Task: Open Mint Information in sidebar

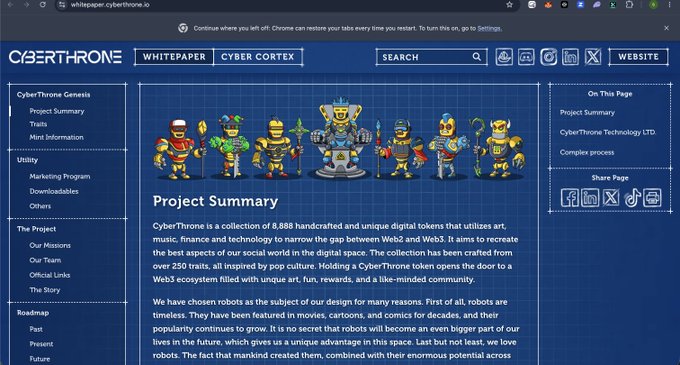Action: pos(56,137)
